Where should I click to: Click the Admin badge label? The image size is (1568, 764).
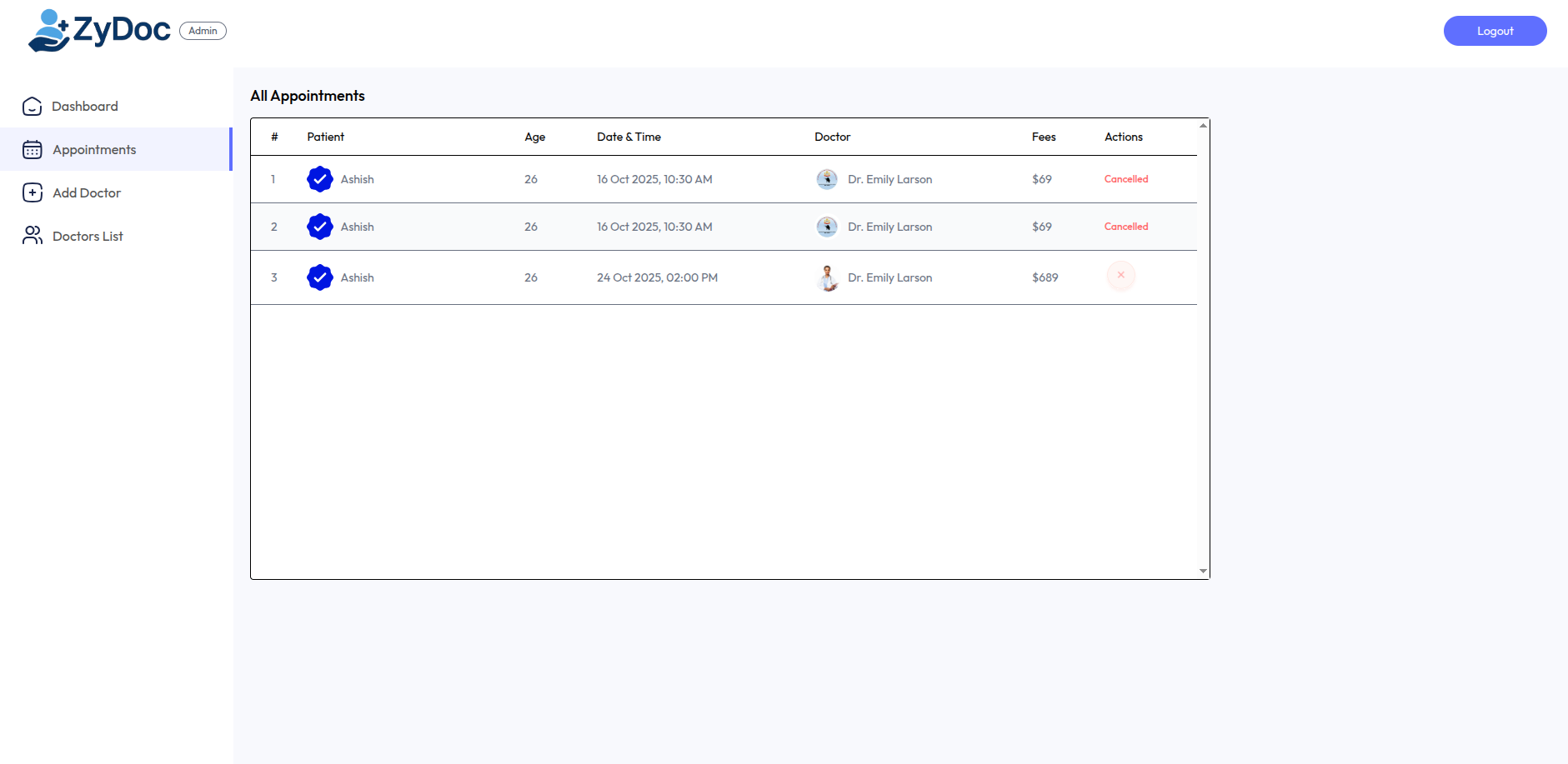[x=203, y=31]
